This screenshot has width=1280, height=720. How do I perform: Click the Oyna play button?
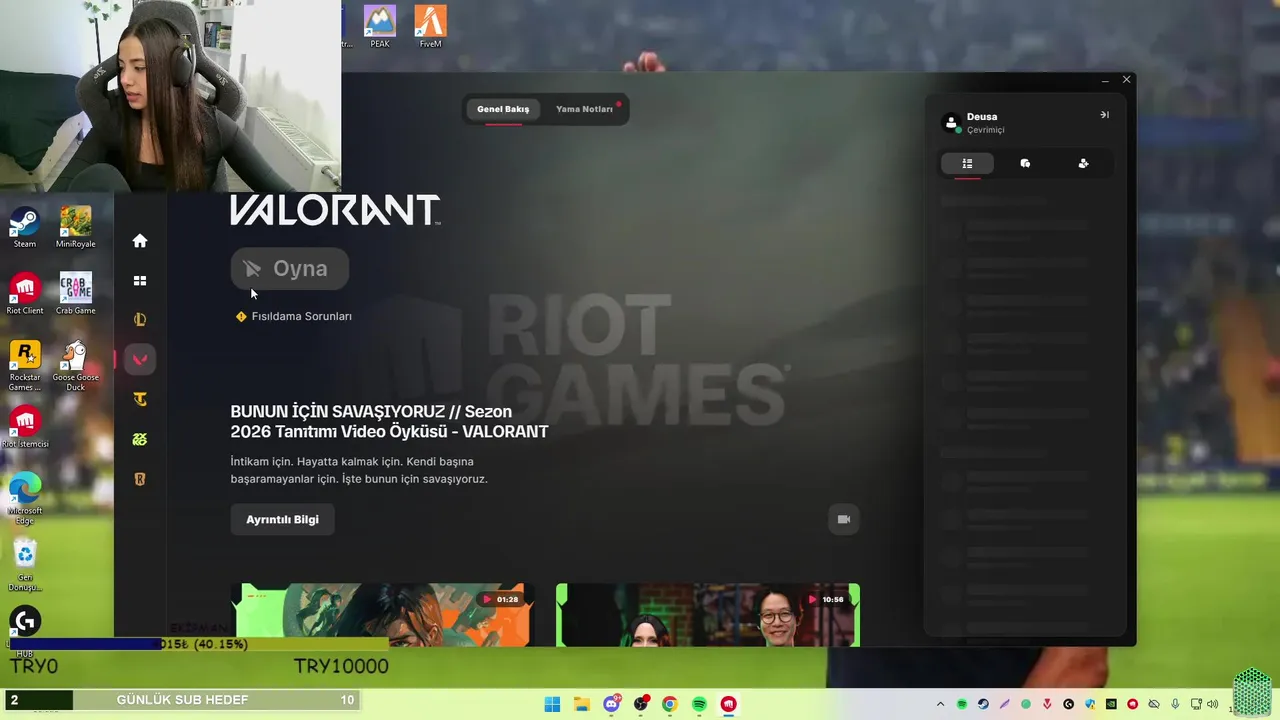tap(290, 268)
